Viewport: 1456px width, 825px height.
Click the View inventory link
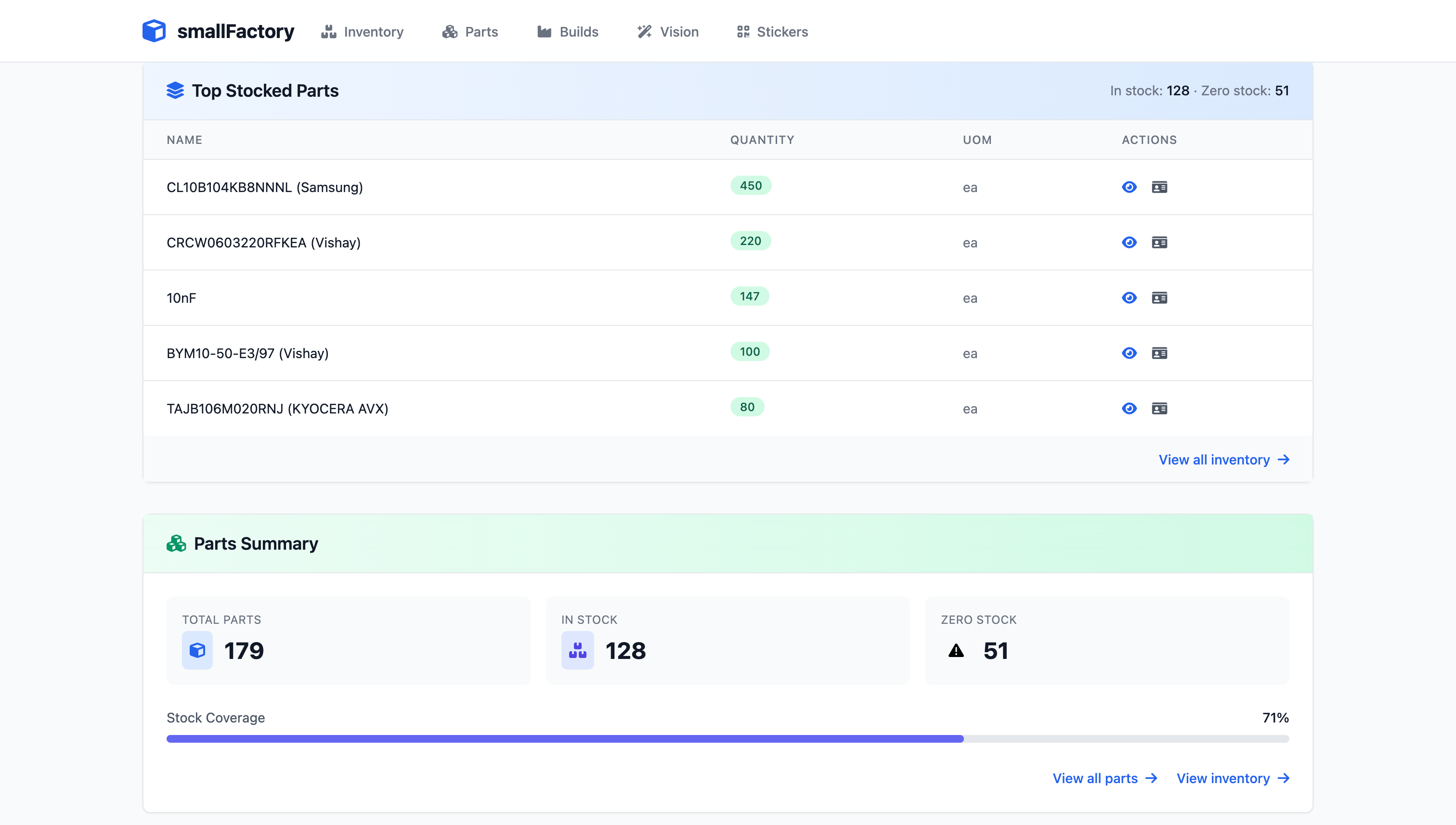(x=1233, y=778)
